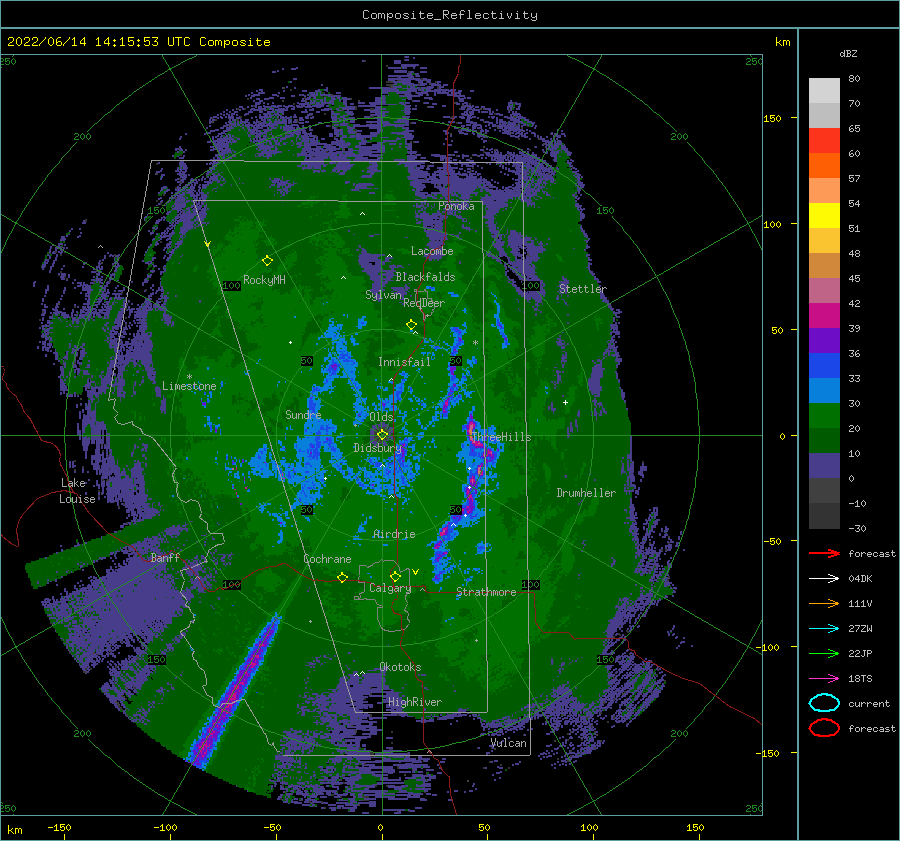
Task: Pick the cyan 27ZW arrow legend icon
Action: point(824,629)
